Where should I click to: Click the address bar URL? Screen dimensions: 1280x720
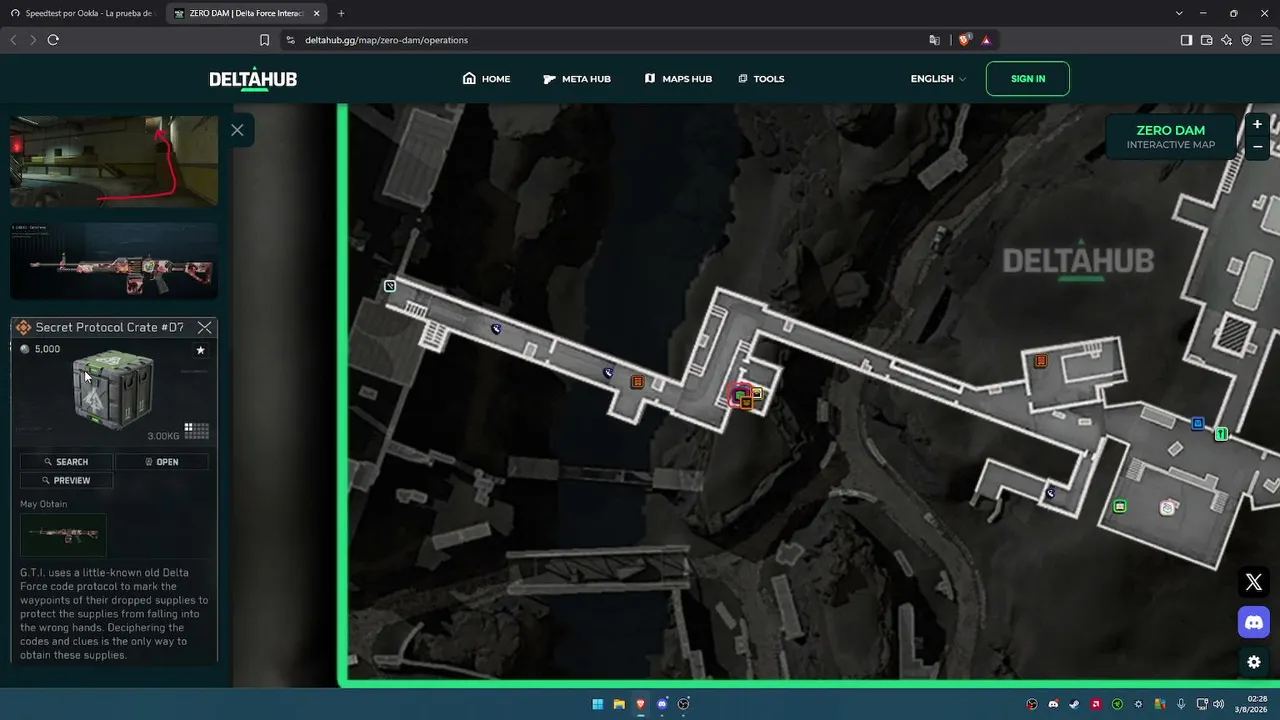coord(386,40)
